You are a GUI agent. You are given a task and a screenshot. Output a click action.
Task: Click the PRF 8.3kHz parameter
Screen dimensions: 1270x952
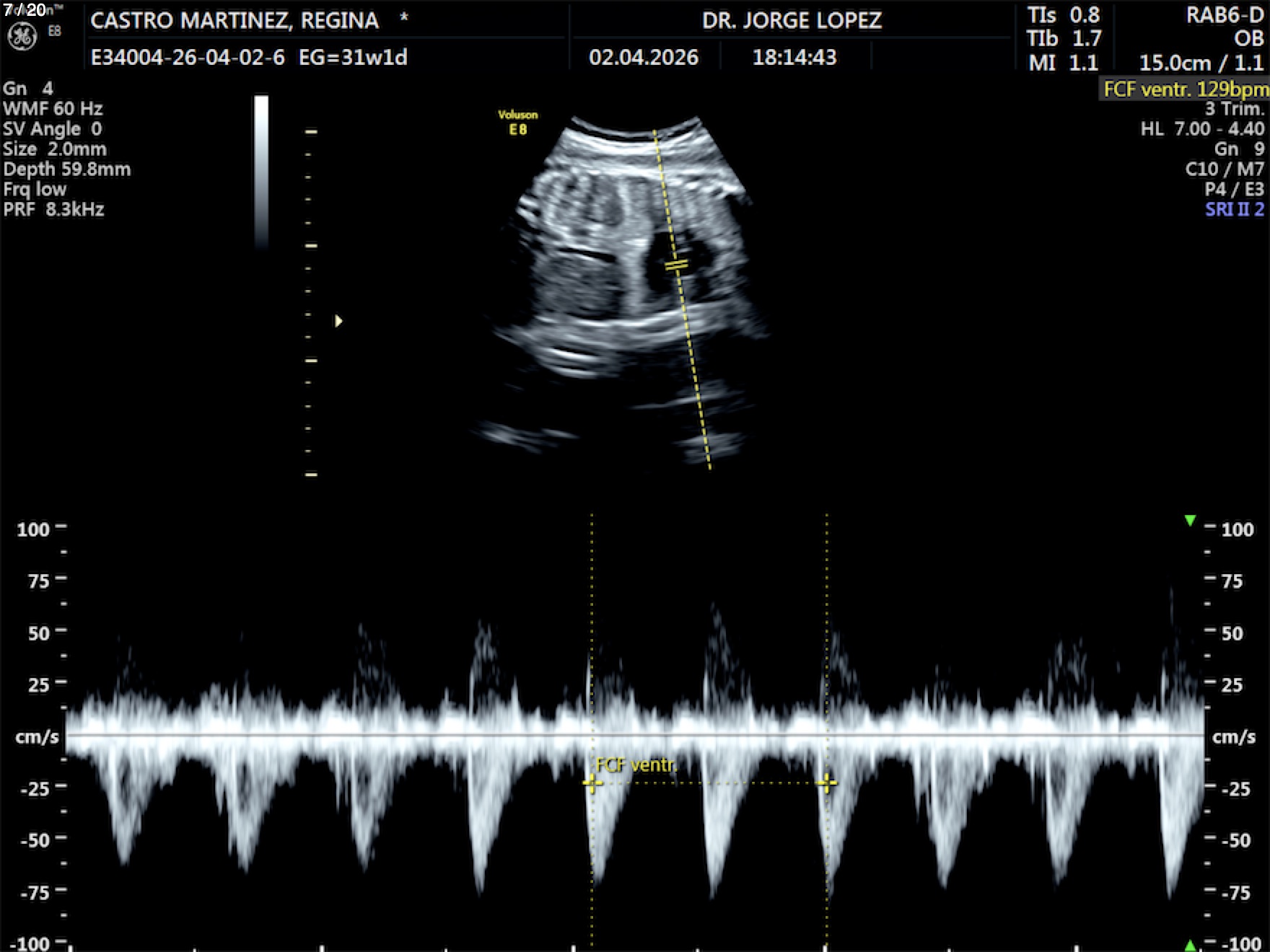point(54,210)
